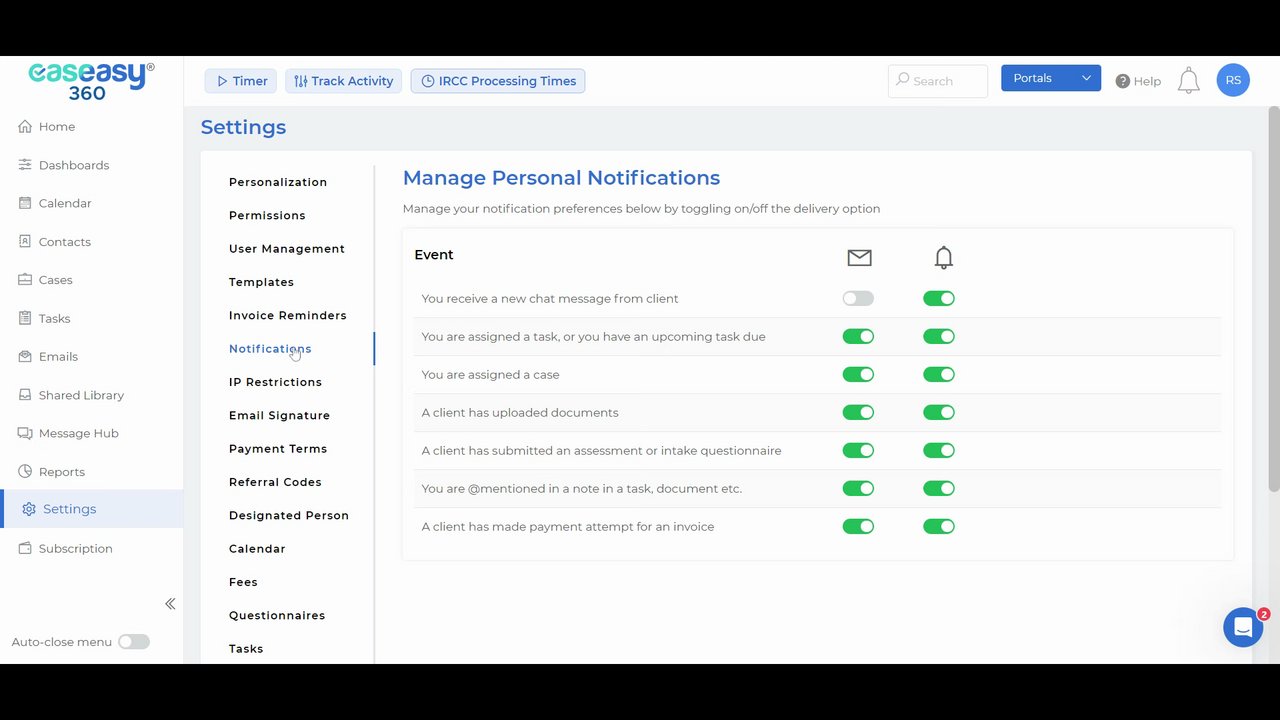
Task: Click the Help question mark icon
Action: click(1123, 81)
